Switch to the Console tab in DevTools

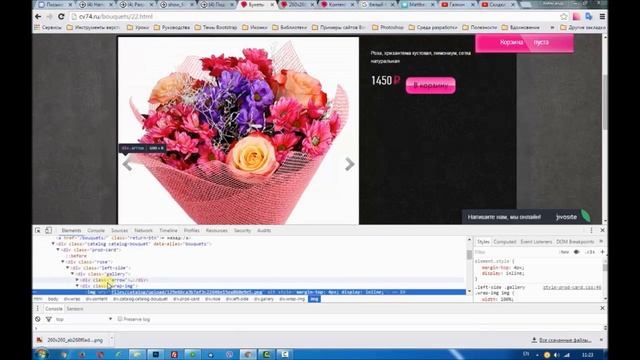coord(96,231)
